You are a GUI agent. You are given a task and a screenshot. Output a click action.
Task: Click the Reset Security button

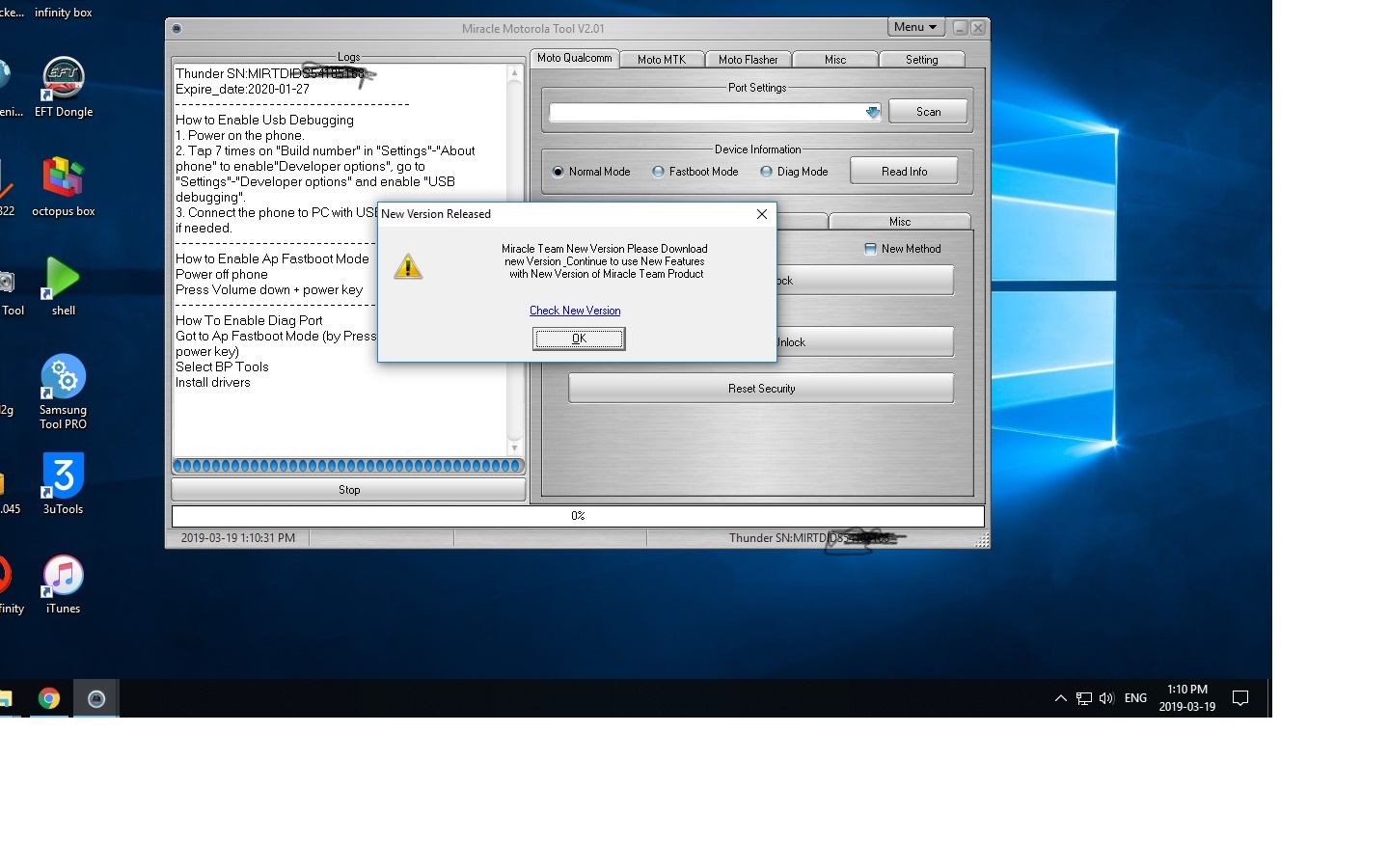pyautogui.click(x=761, y=389)
